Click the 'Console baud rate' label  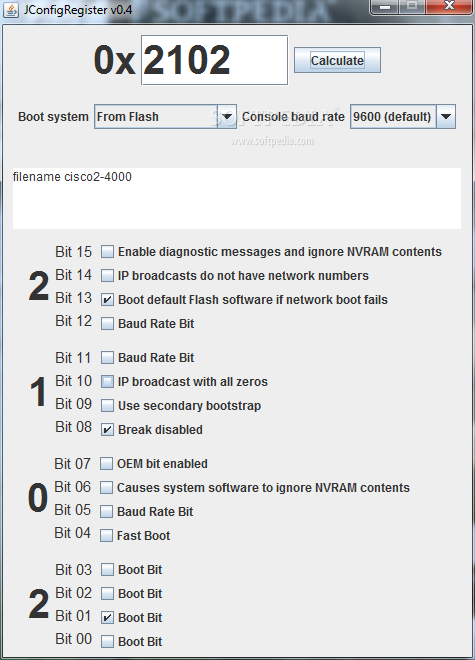pos(293,117)
